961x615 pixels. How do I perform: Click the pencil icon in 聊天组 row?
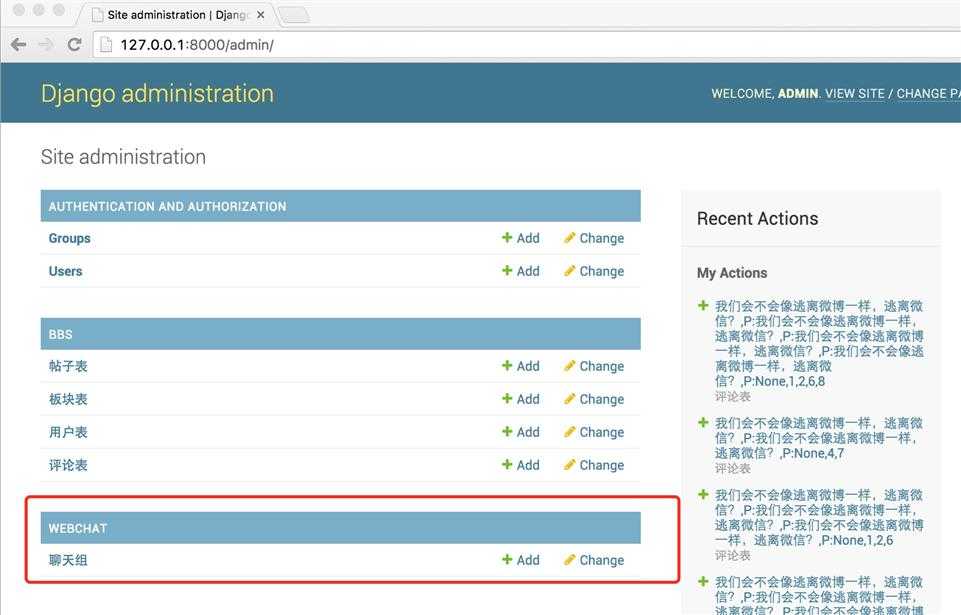tap(569, 560)
